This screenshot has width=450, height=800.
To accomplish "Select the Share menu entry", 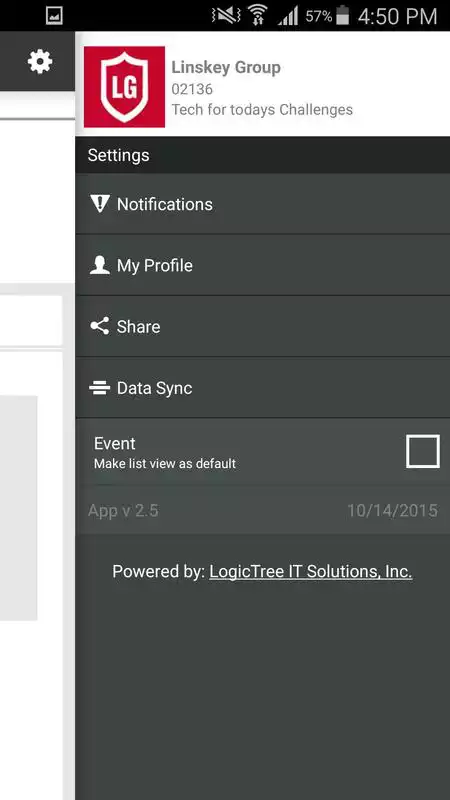I will [263, 327].
